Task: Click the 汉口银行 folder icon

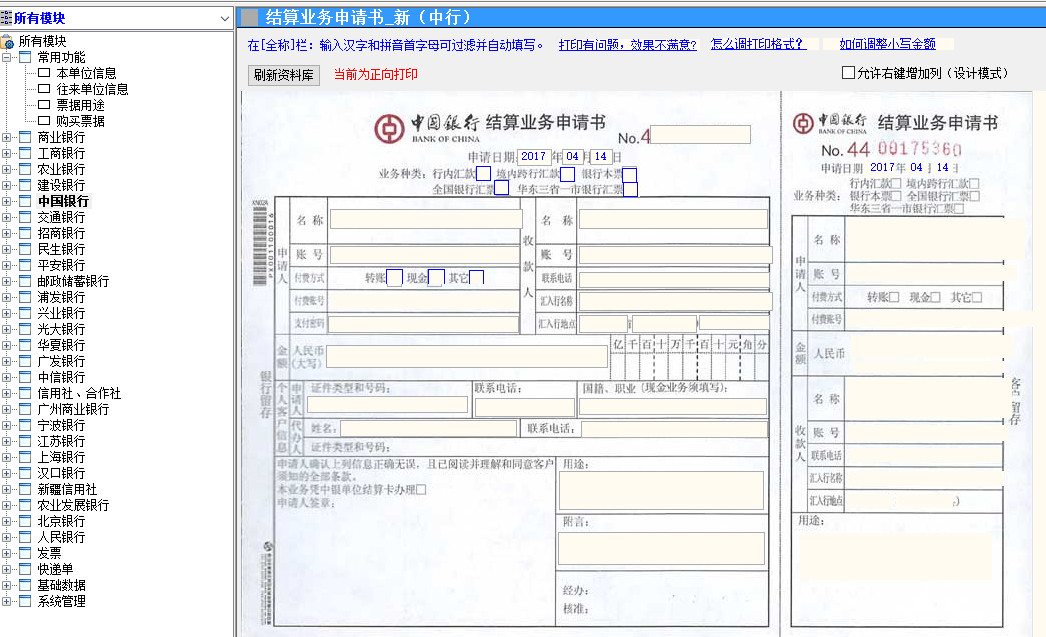Action: coord(25,474)
